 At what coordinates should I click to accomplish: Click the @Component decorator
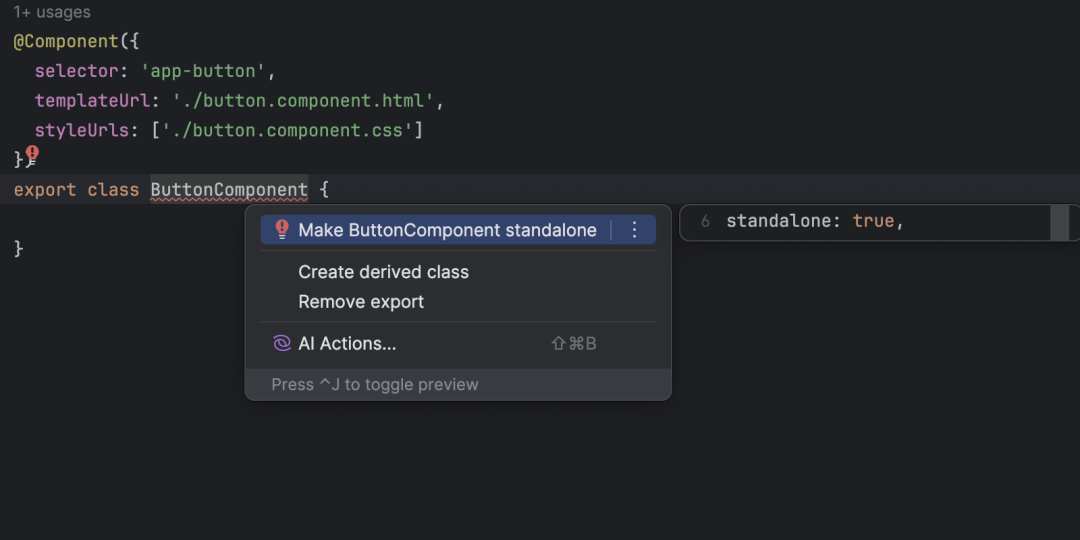pyautogui.click(x=66, y=42)
